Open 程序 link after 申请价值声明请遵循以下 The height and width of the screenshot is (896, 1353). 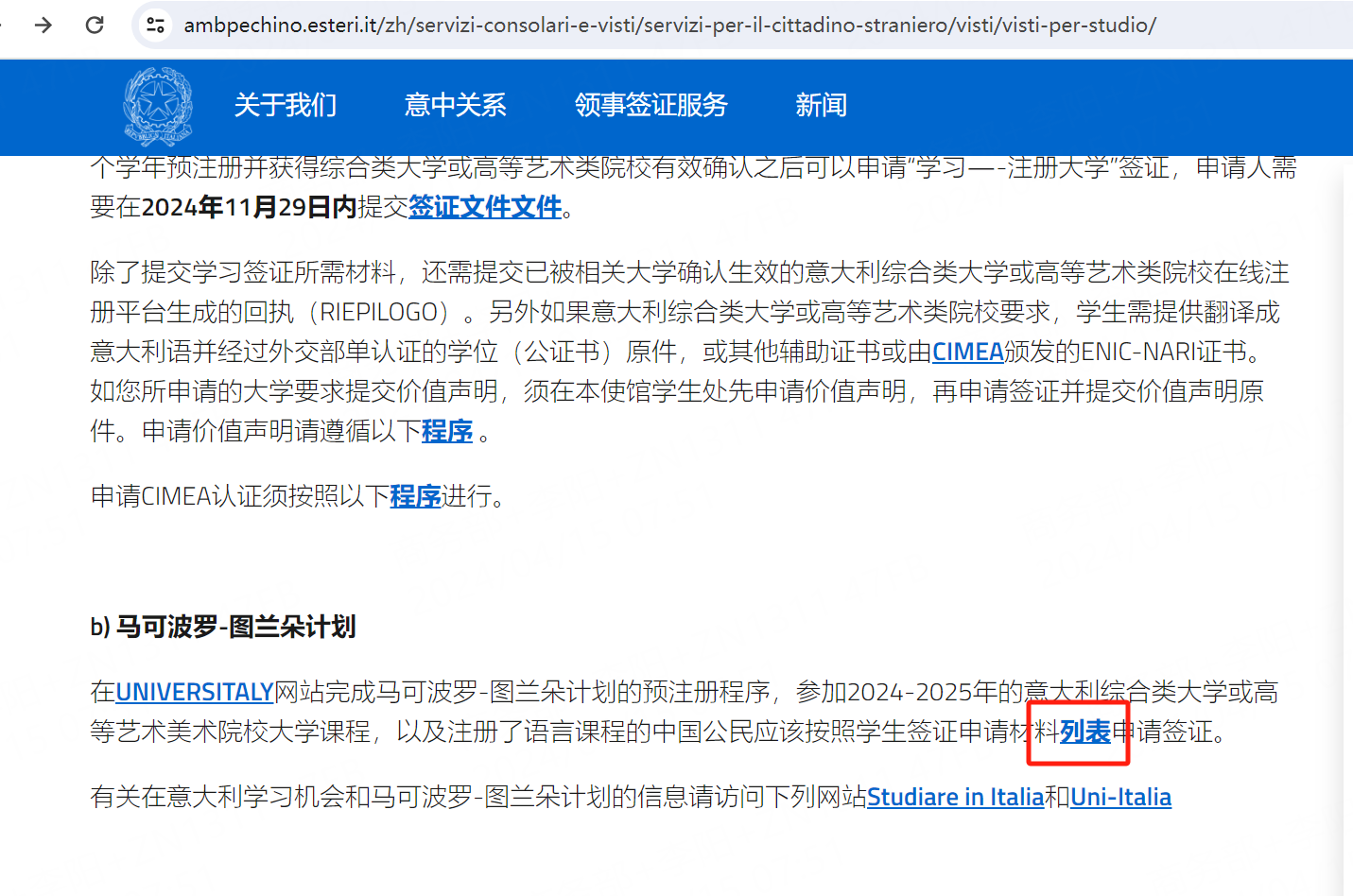coord(447,432)
